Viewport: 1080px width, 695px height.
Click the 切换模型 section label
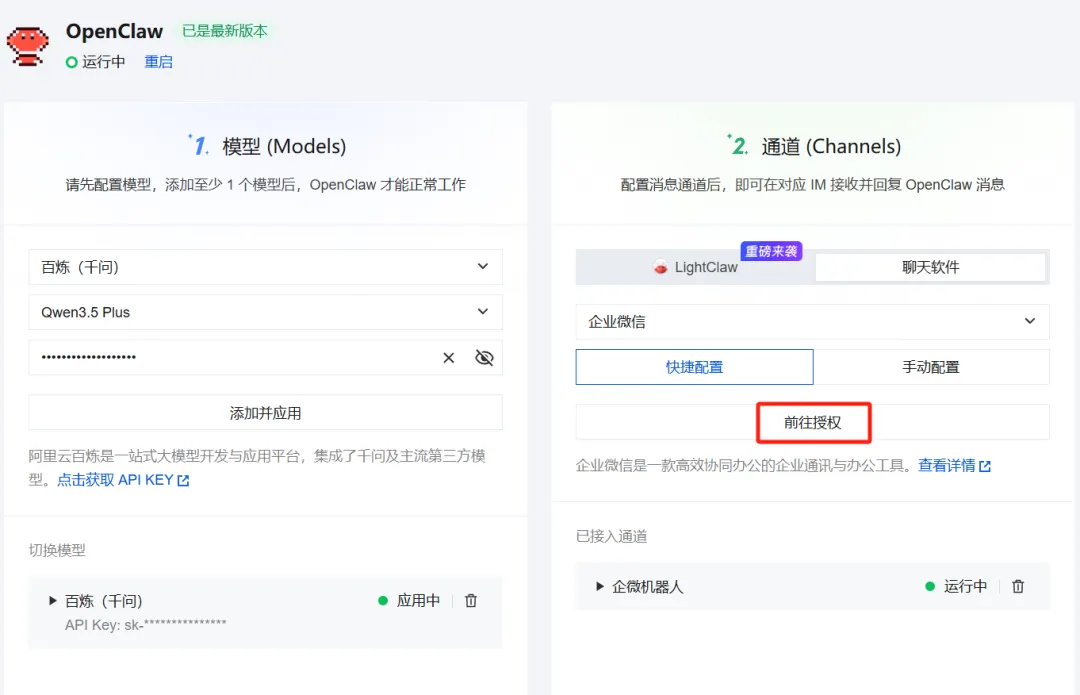pos(57,550)
